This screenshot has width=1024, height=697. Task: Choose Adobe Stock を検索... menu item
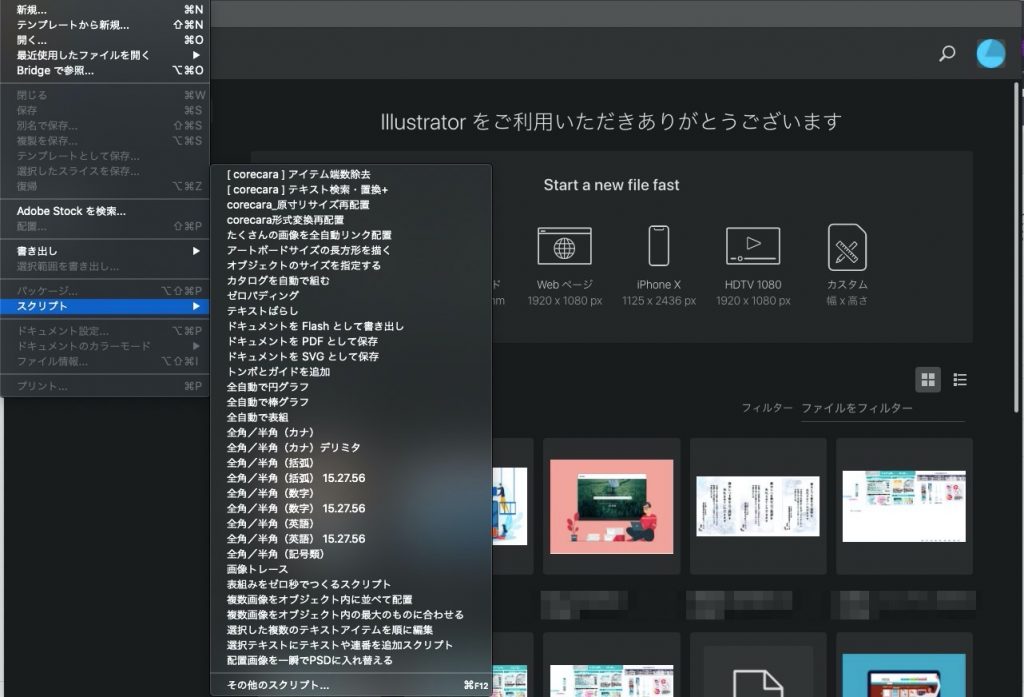[x=104, y=211]
